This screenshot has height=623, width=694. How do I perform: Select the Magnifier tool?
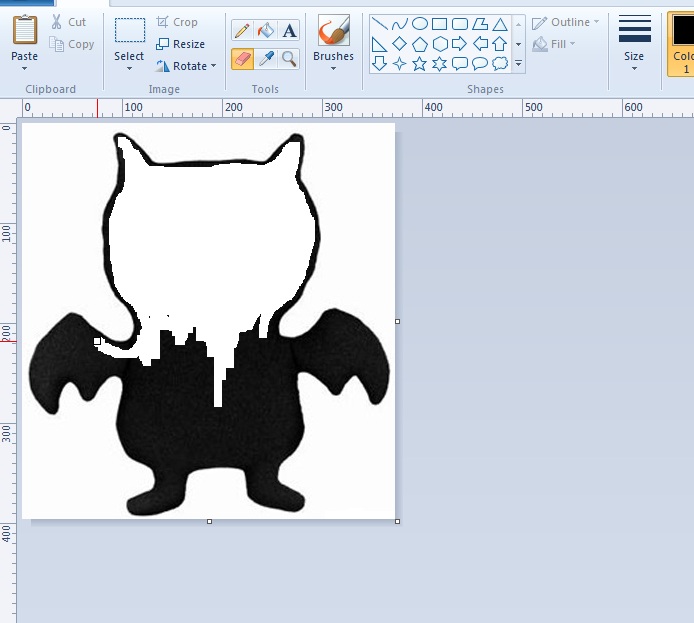click(x=289, y=59)
